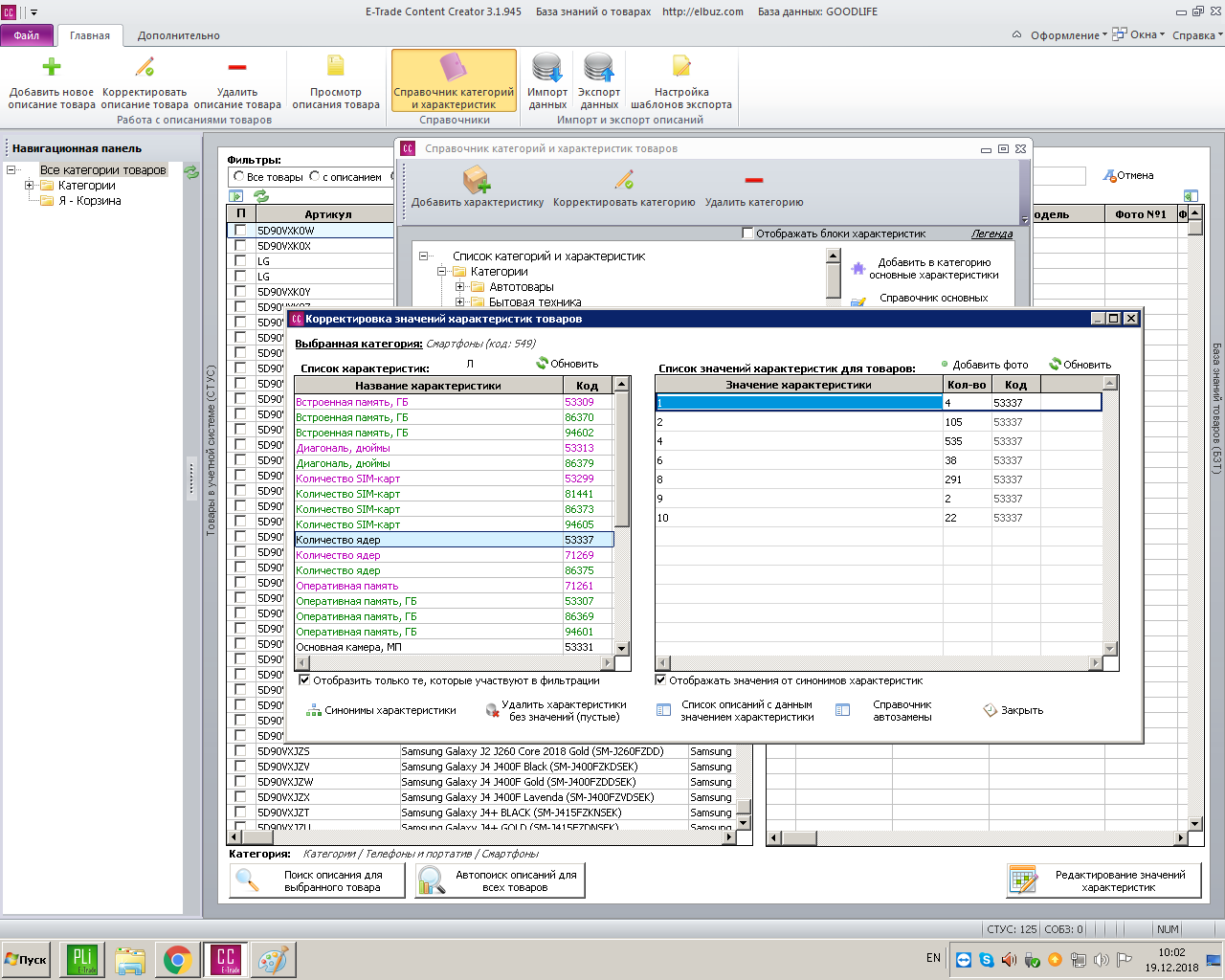Viewport: 1225px width, 980px height.
Task: Click Chrome icon in the taskbar
Action: (x=177, y=960)
